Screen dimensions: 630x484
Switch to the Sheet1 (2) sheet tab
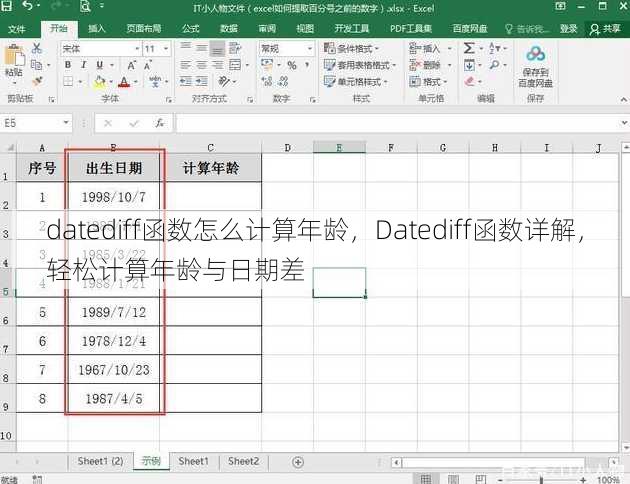point(100,461)
